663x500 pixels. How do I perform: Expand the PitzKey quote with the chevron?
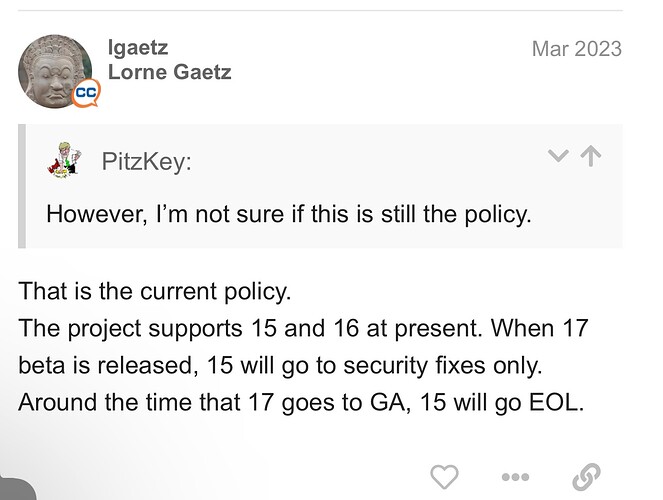click(x=558, y=156)
